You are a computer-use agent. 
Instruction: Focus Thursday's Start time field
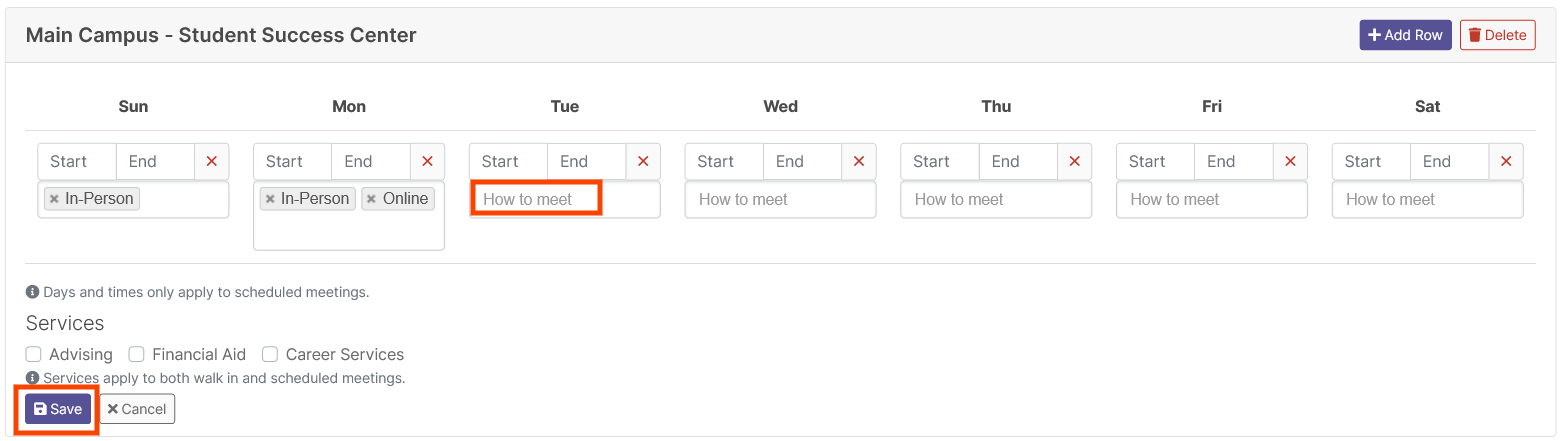[x=940, y=161]
